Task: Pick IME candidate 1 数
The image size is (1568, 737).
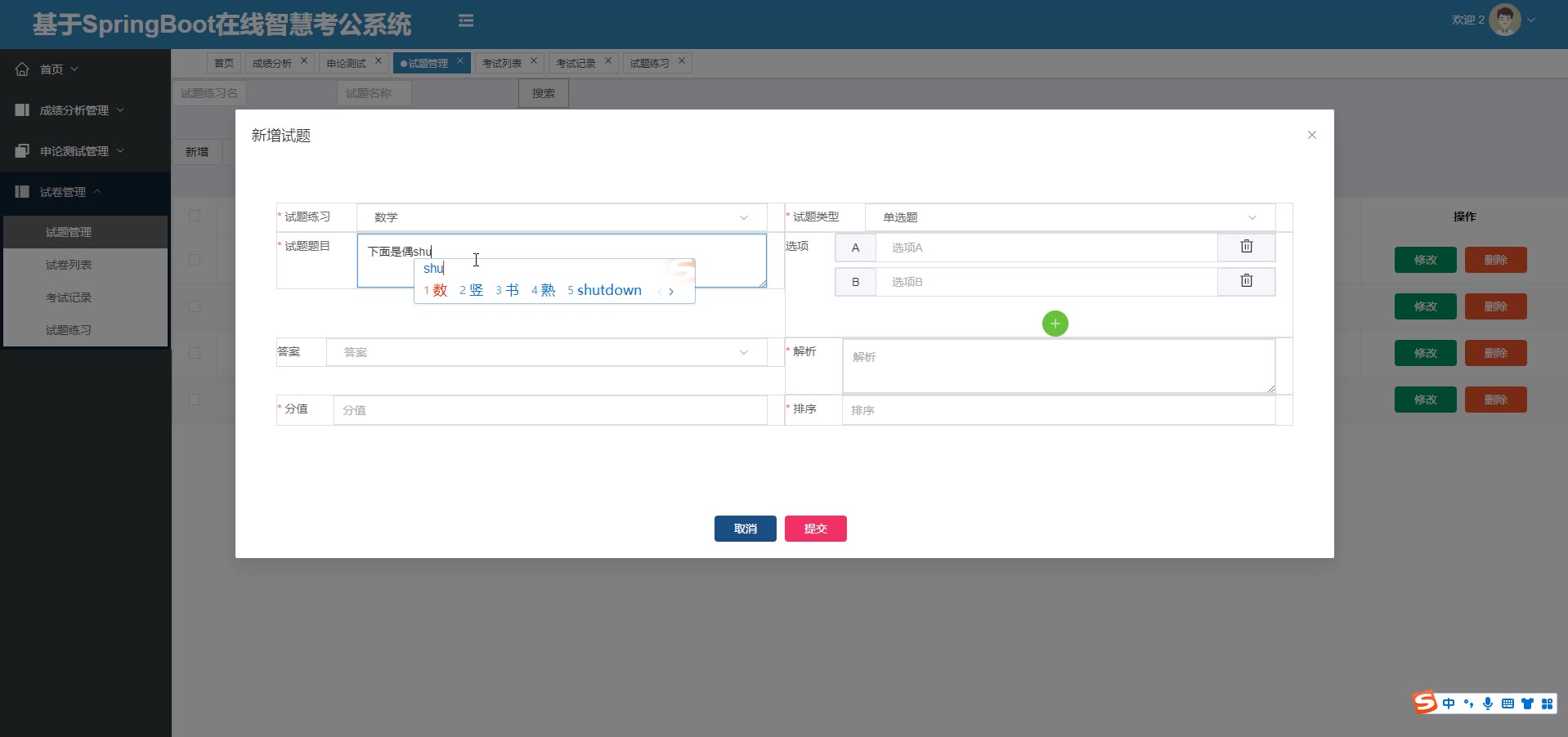Action: click(436, 290)
